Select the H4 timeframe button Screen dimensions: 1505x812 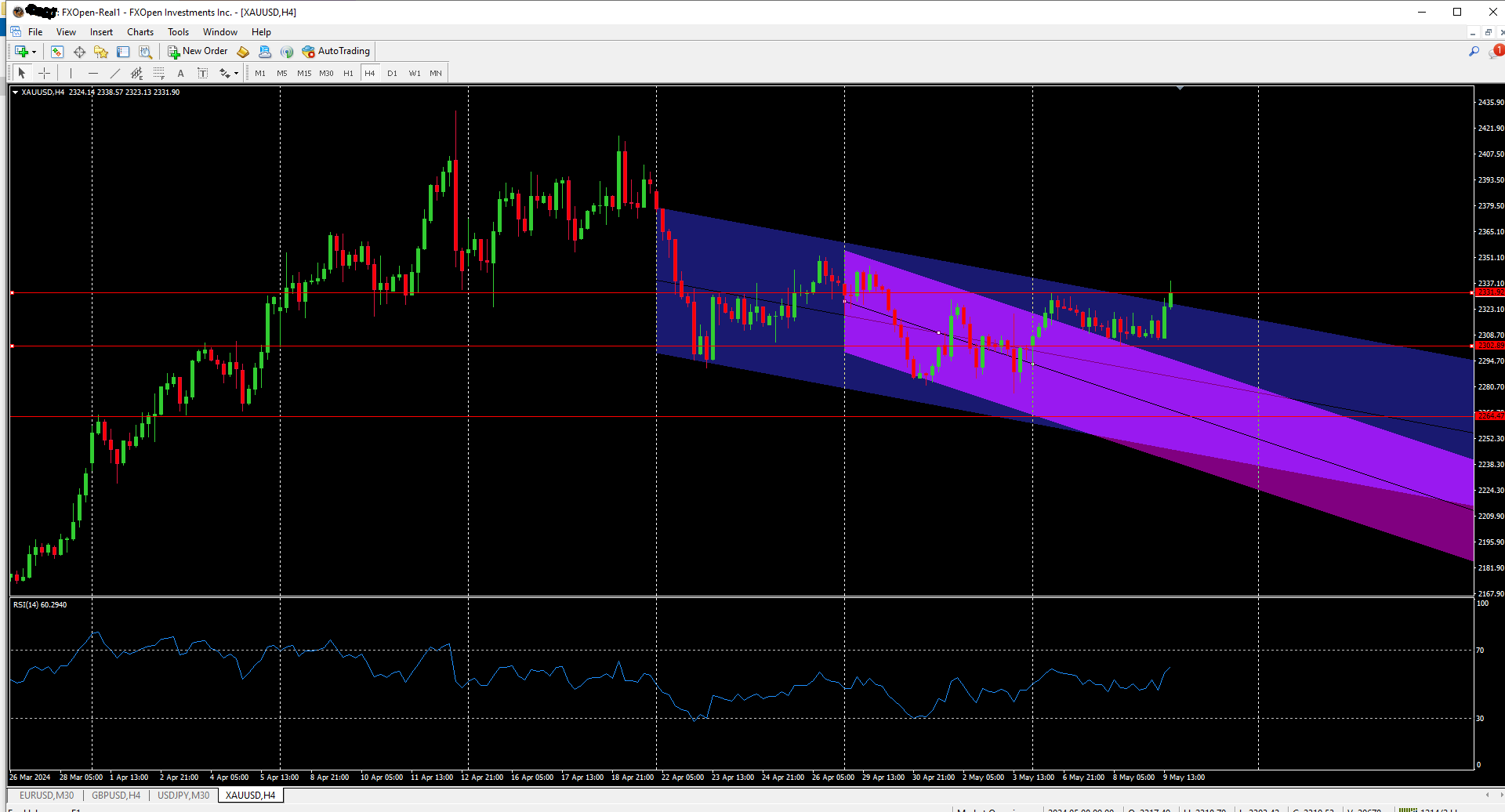pyautogui.click(x=370, y=74)
